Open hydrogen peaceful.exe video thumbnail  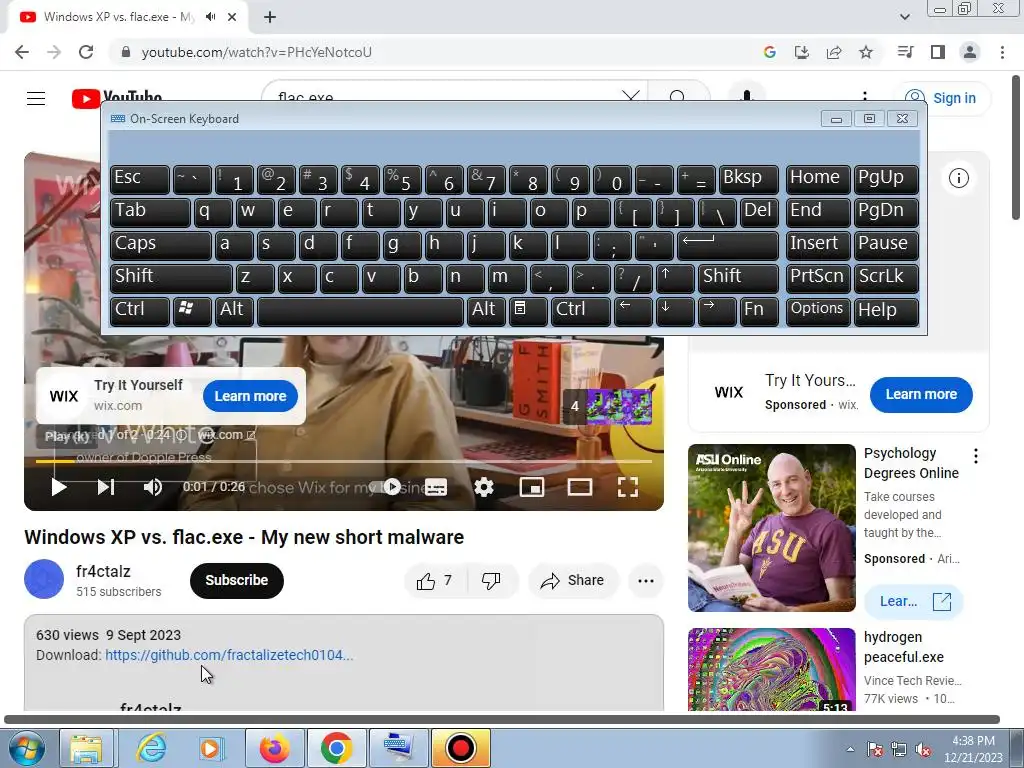[x=771, y=669]
